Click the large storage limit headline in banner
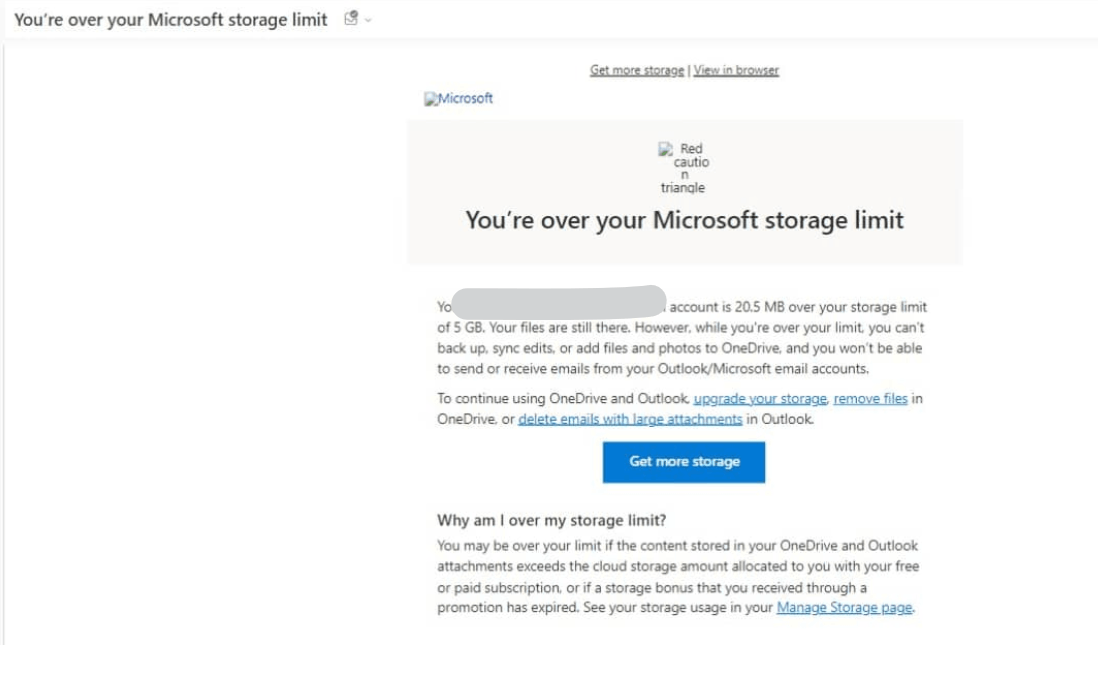 tap(684, 220)
